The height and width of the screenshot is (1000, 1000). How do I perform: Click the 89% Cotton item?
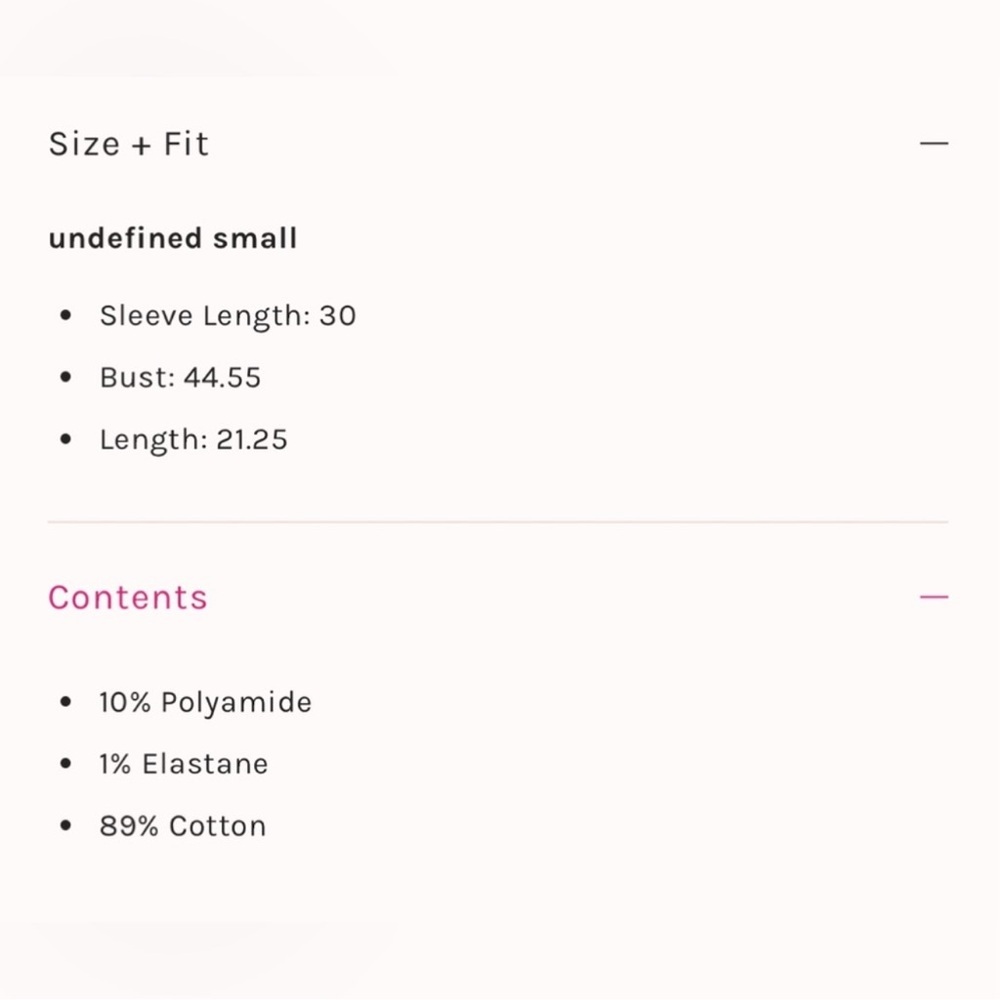tap(183, 826)
